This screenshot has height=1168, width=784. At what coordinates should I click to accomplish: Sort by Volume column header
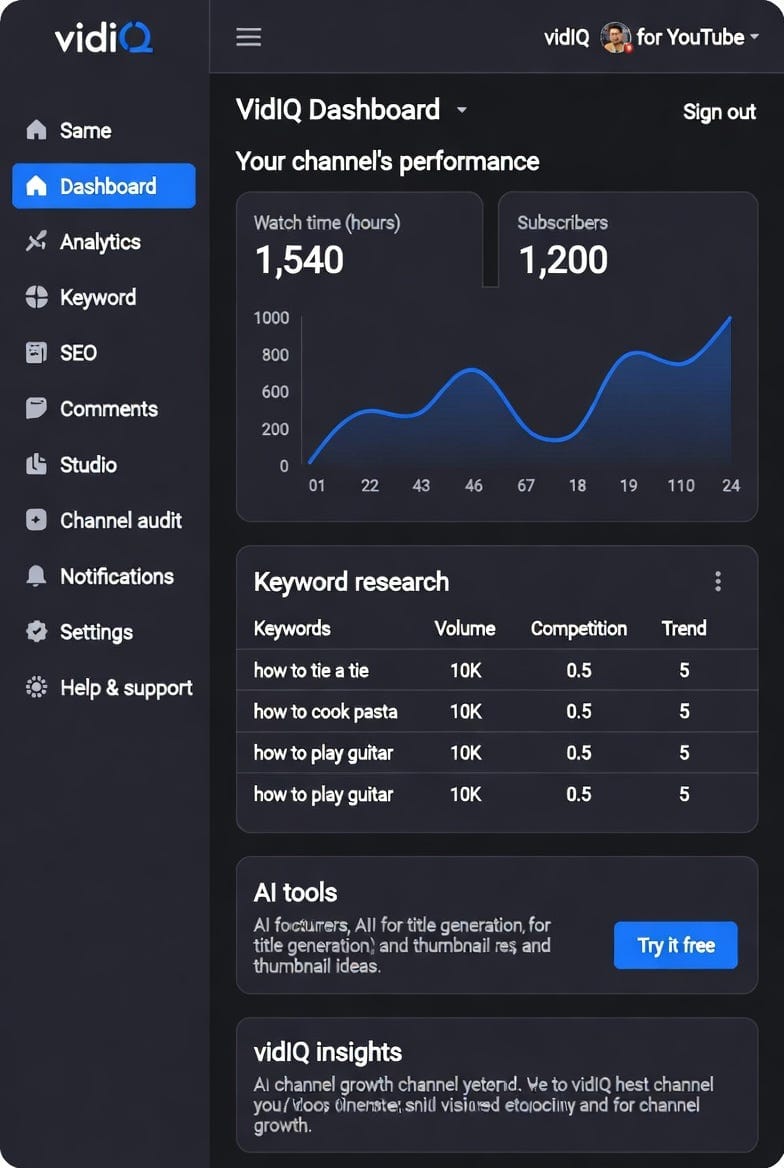point(465,628)
